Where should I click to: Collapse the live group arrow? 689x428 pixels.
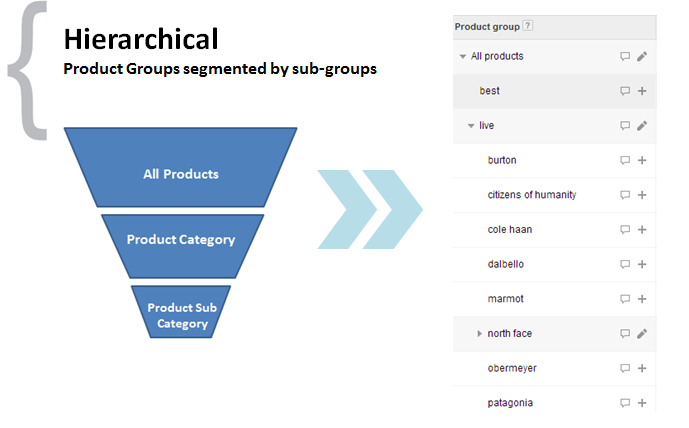[x=471, y=126]
